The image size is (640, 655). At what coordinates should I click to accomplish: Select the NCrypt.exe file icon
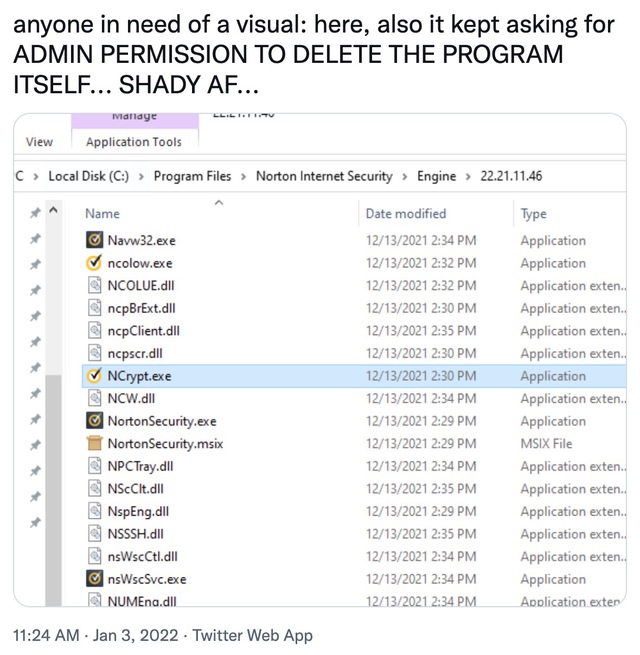point(95,376)
